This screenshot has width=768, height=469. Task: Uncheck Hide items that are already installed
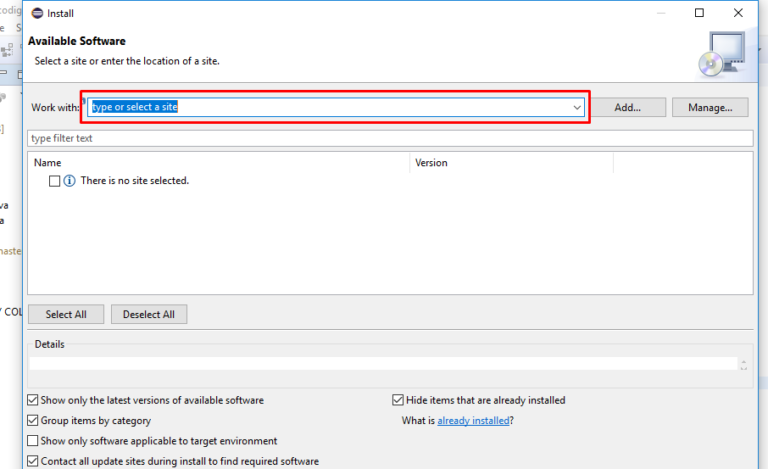point(398,400)
